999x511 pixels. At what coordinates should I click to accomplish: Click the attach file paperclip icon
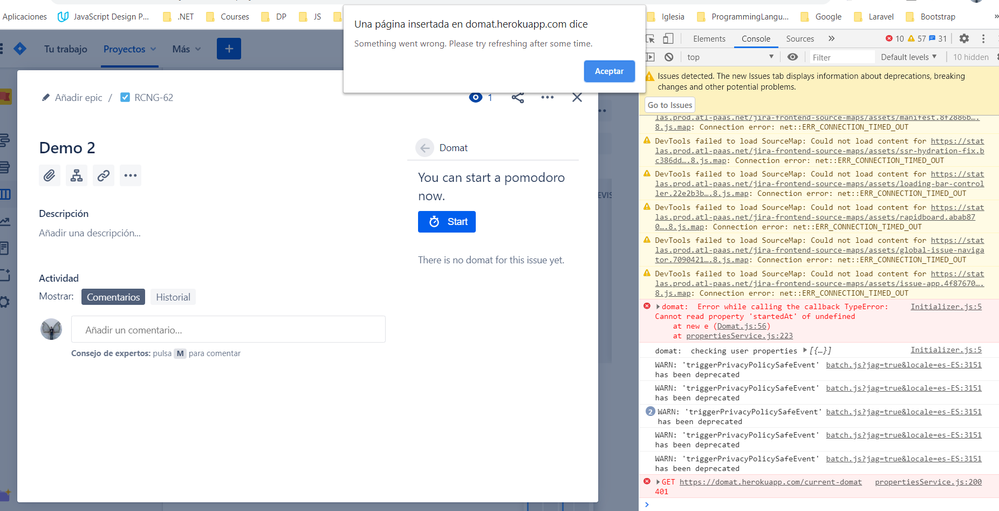coord(50,175)
